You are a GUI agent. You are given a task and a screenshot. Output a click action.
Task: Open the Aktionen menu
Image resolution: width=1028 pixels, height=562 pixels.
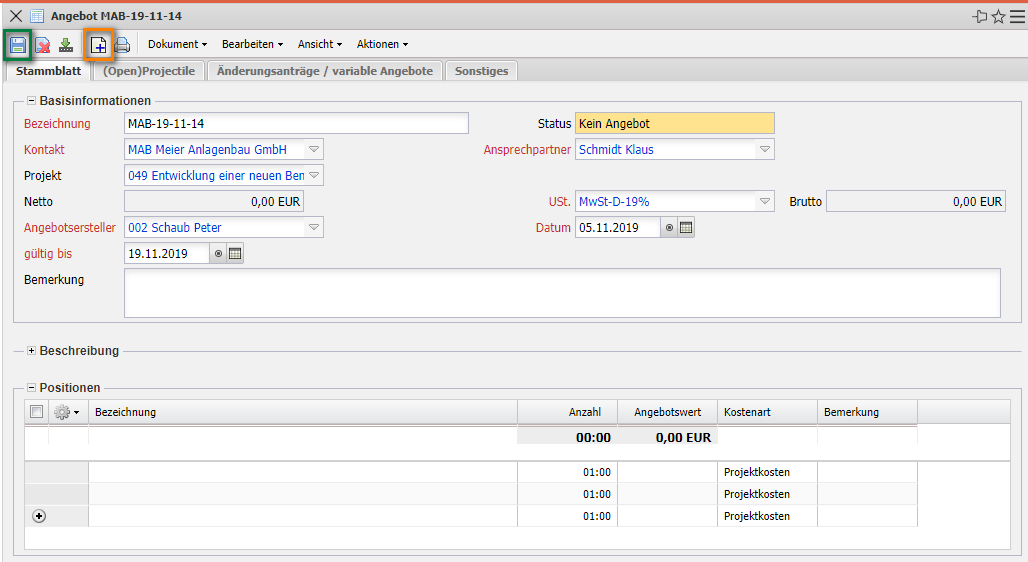(382, 45)
